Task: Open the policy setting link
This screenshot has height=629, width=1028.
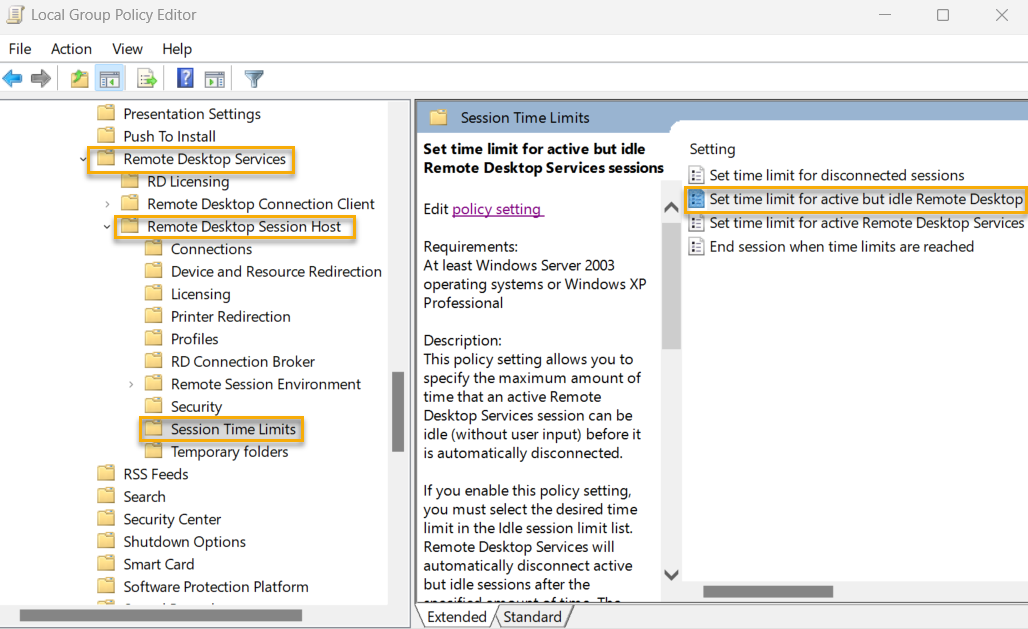Action: point(497,209)
